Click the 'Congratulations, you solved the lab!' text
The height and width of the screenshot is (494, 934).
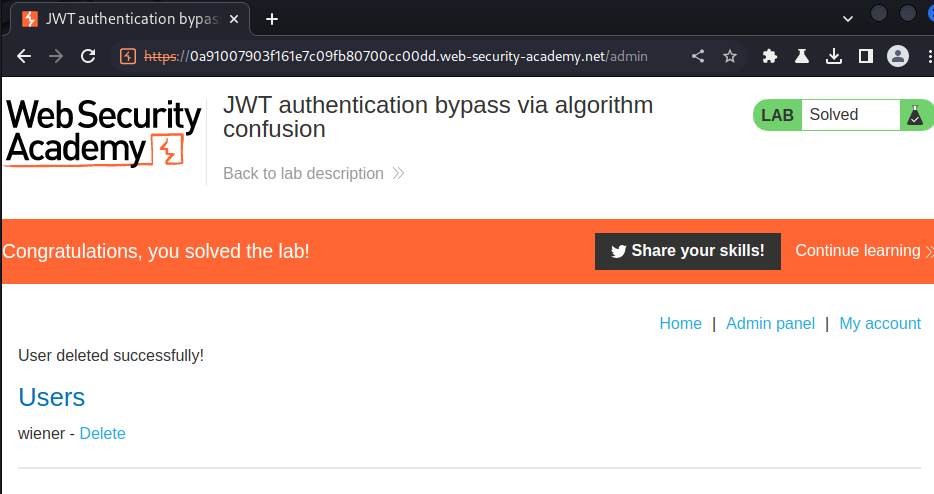155,251
